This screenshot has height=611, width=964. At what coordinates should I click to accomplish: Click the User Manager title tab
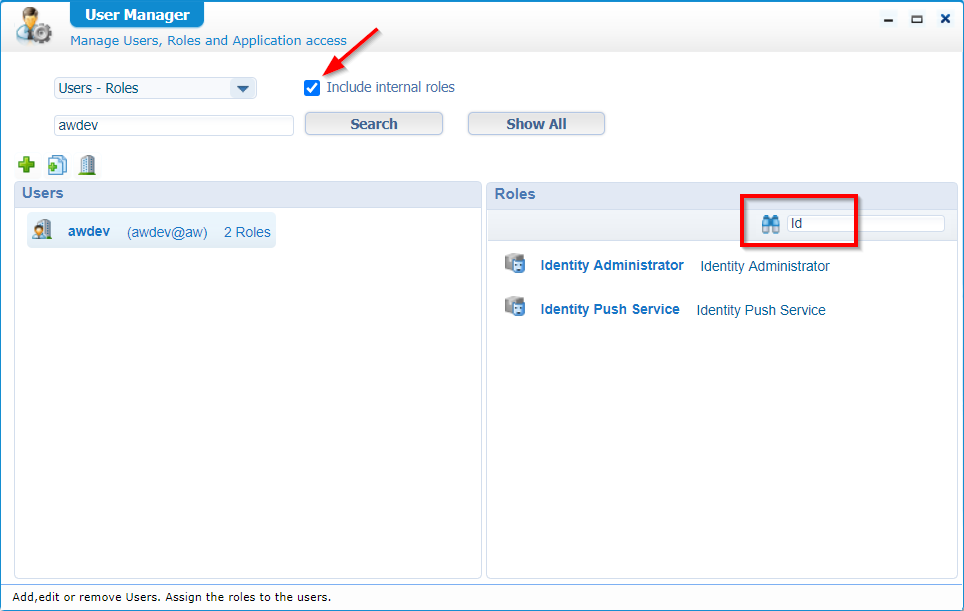click(x=137, y=15)
